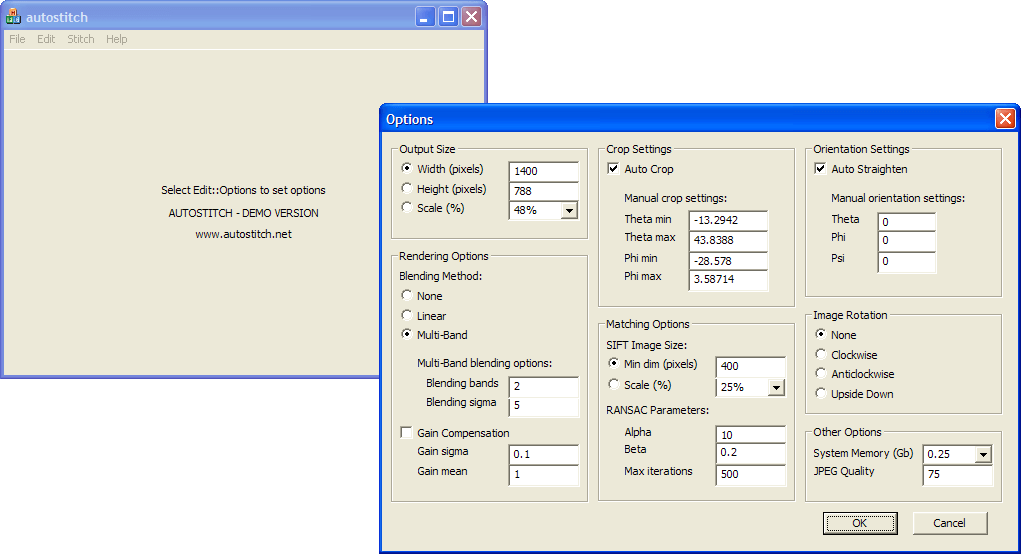Viewport: 1021px width, 554px height.
Task: Toggle the Auto Crop checkbox
Action: 613,169
